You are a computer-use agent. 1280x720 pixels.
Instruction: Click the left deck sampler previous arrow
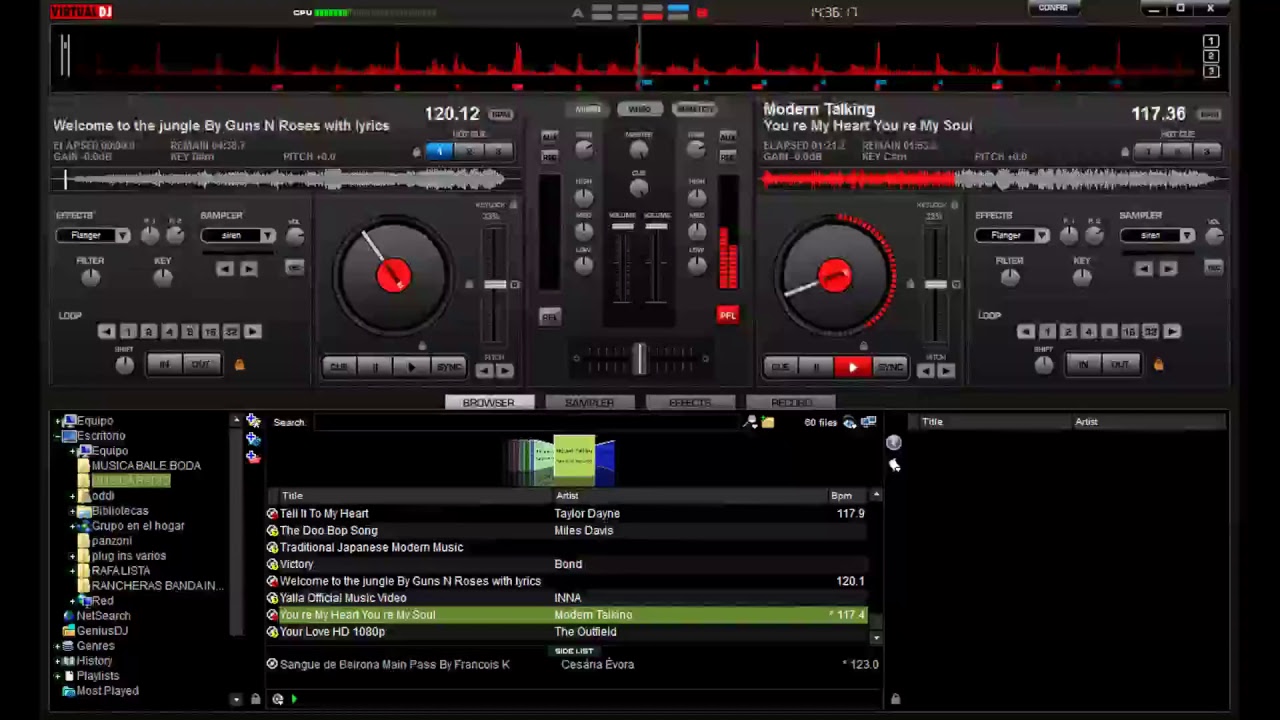tap(224, 268)
